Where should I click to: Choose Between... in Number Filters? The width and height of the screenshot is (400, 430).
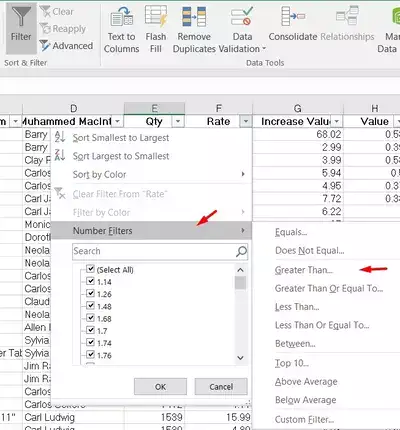[x=295, y=343]
